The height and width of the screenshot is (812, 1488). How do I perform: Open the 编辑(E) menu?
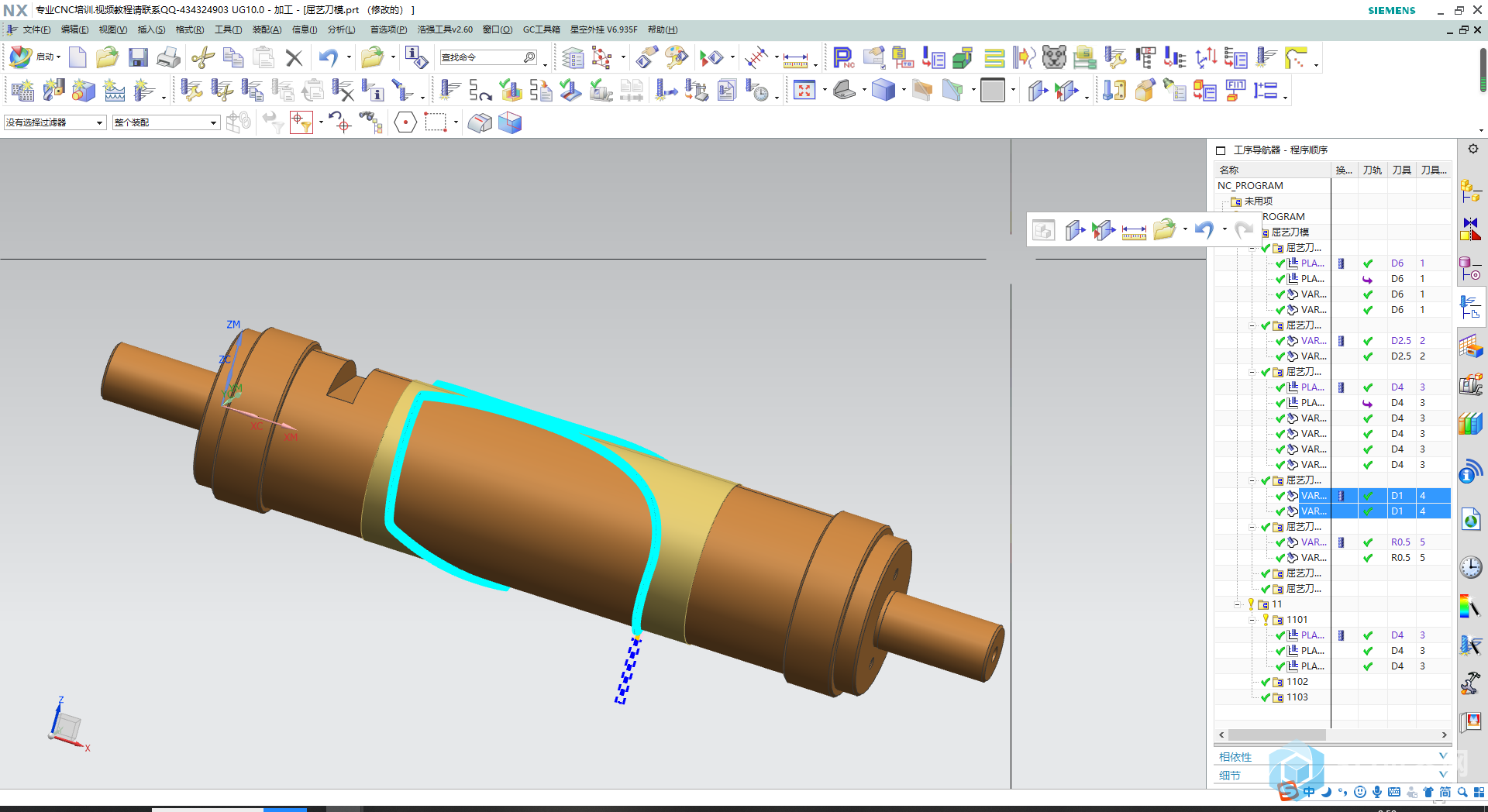pos(75,29)
